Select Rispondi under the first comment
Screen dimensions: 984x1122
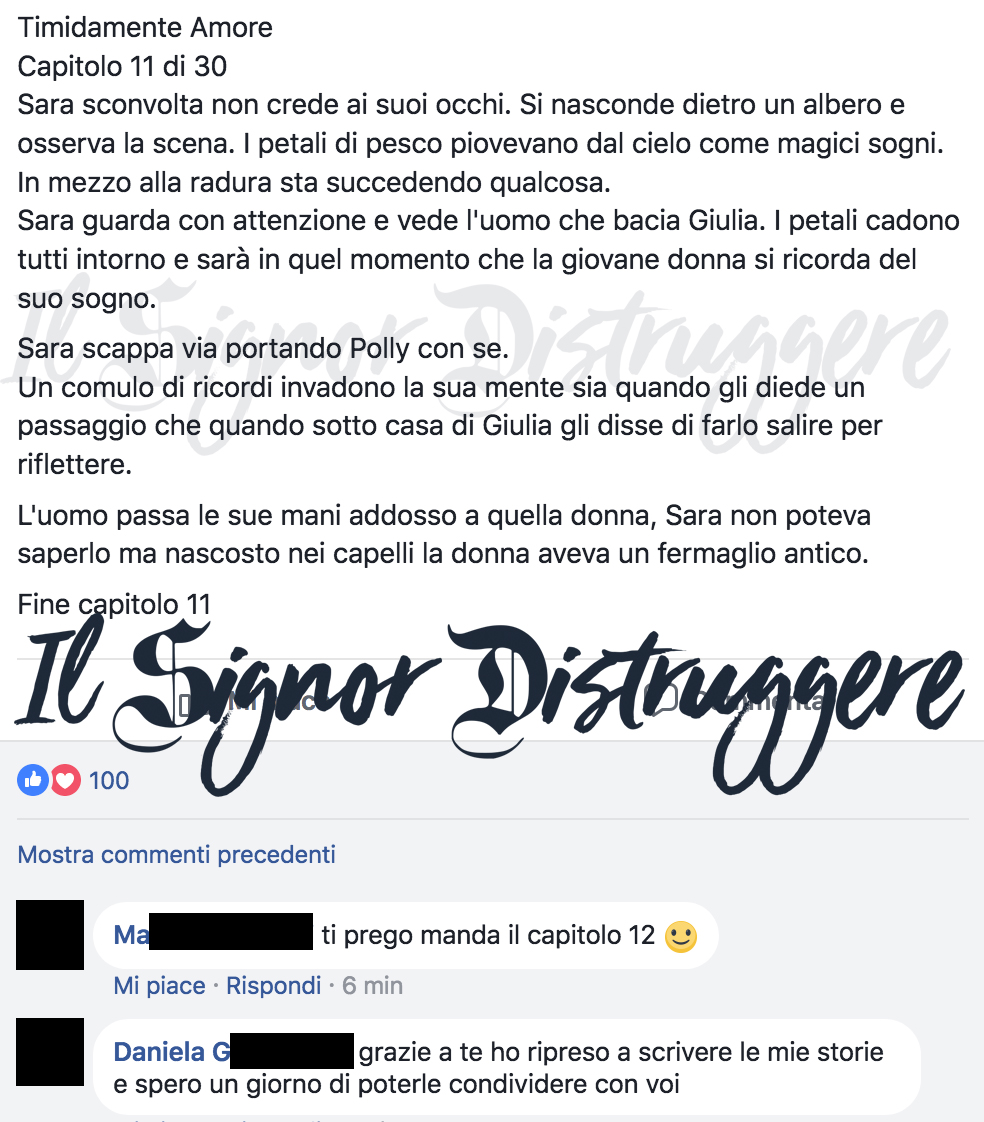point(273,986)
